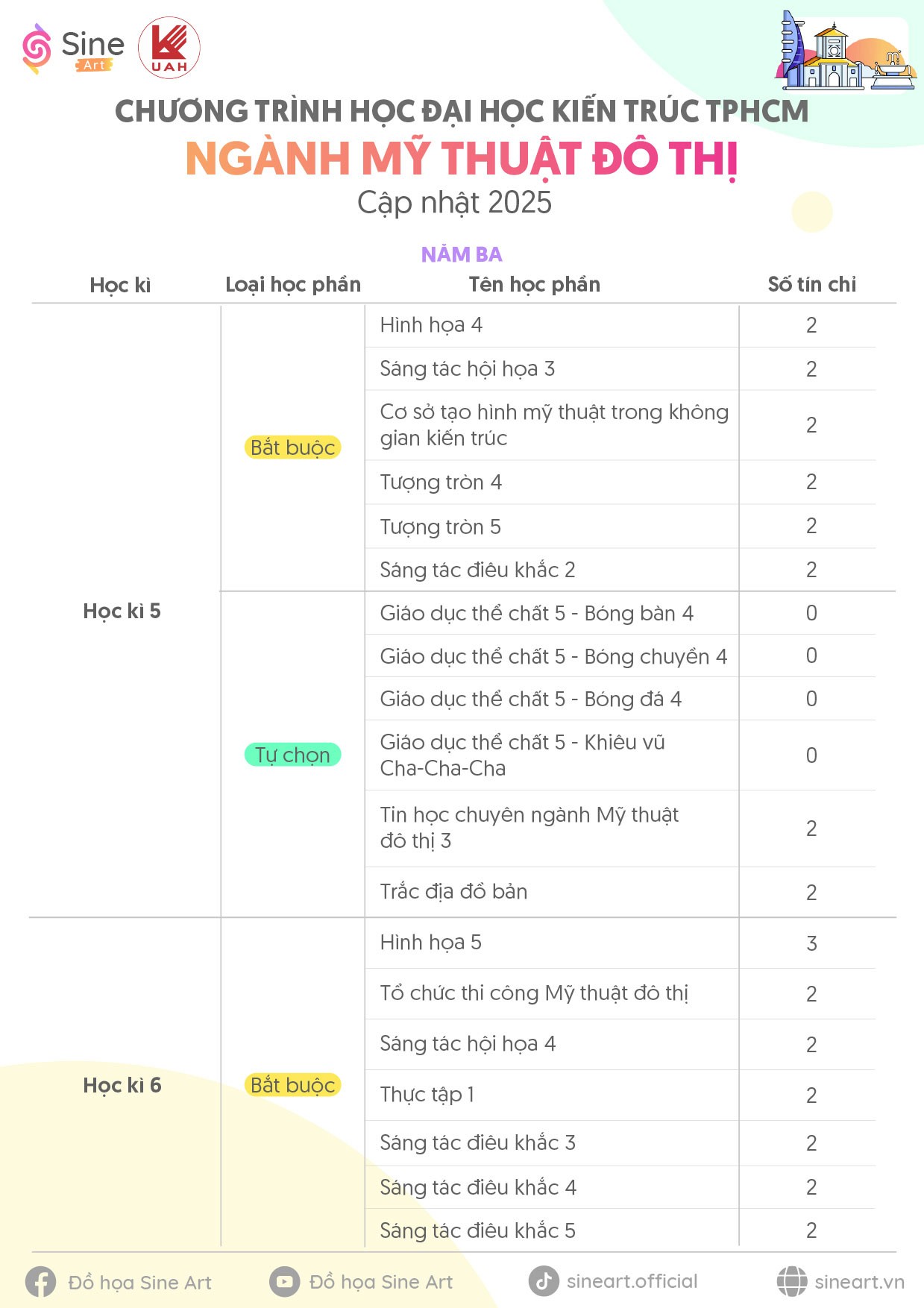Open the sineart.vn website link
The height and width of the screenshot is (1308, 924).
click(x=859, y=1282)
